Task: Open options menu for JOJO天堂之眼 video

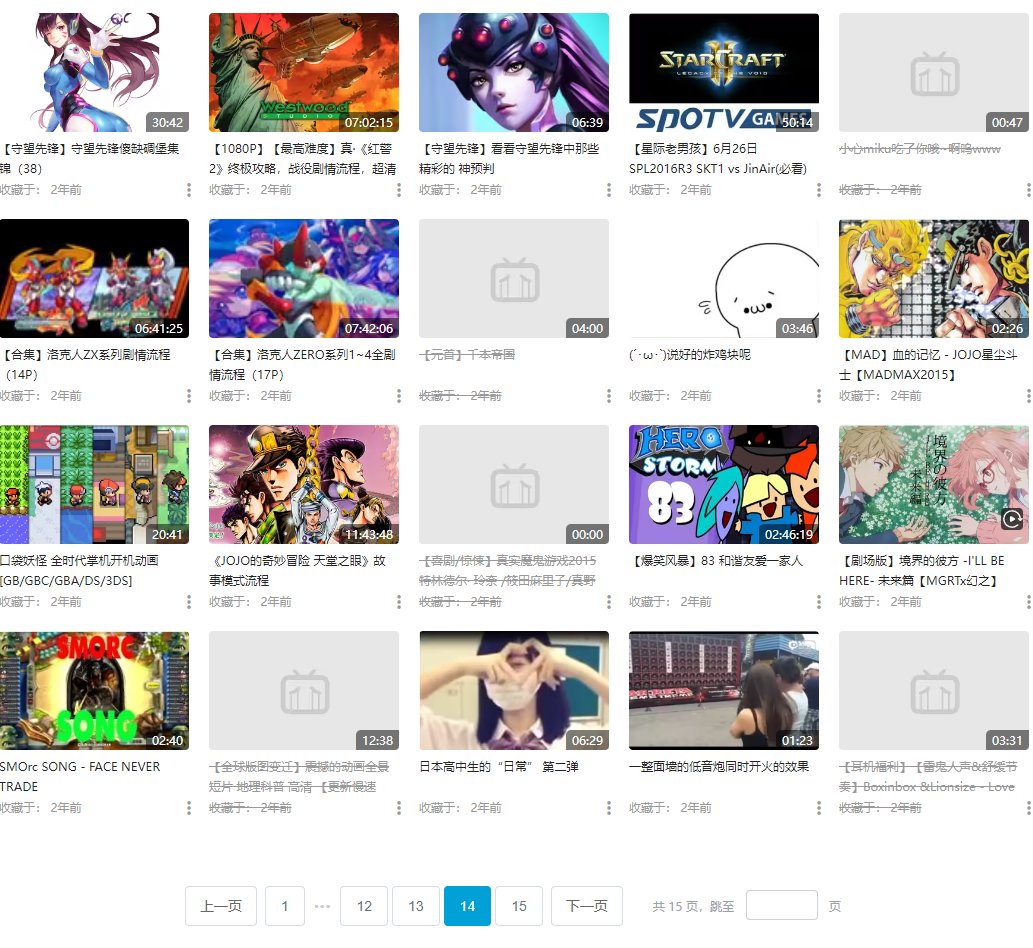Action: pyautogui.click(x=399, y=602)
